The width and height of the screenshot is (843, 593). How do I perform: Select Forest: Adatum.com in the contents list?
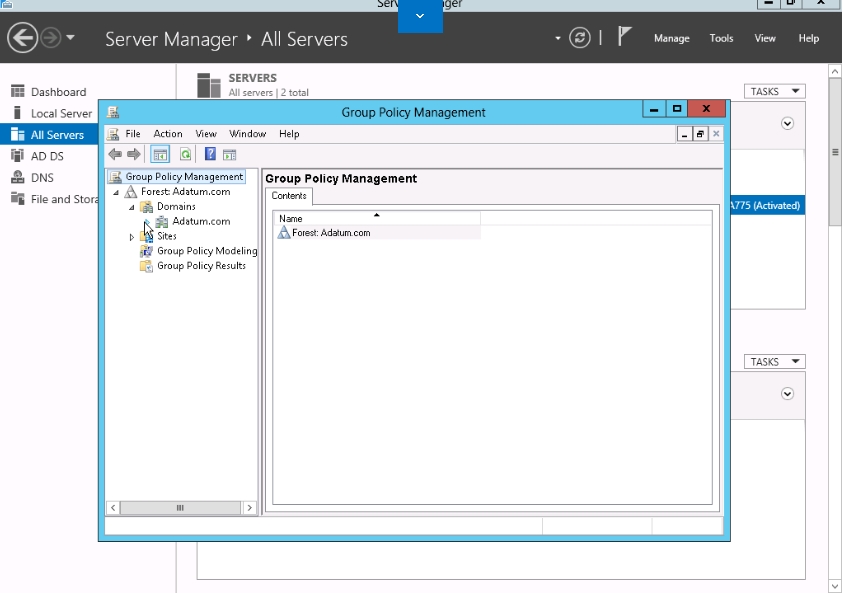(331, 233)
